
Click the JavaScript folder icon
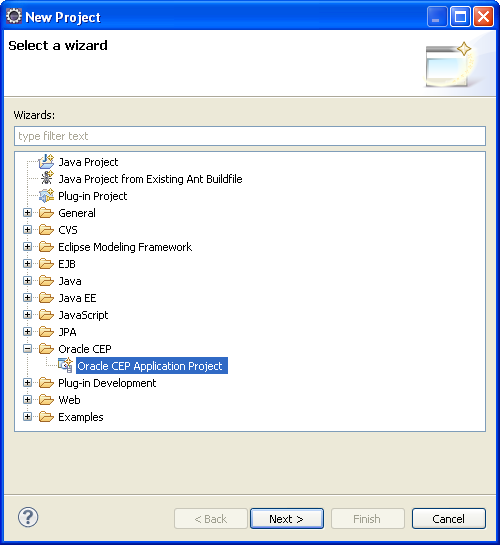(46, 315)
